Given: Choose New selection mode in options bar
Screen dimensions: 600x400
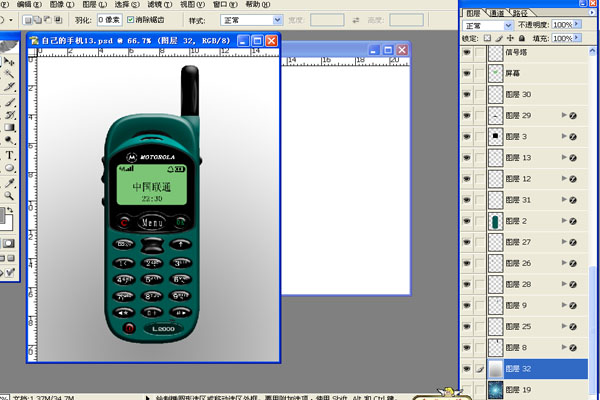Looking at the screenshot, I should coord(28,20).
